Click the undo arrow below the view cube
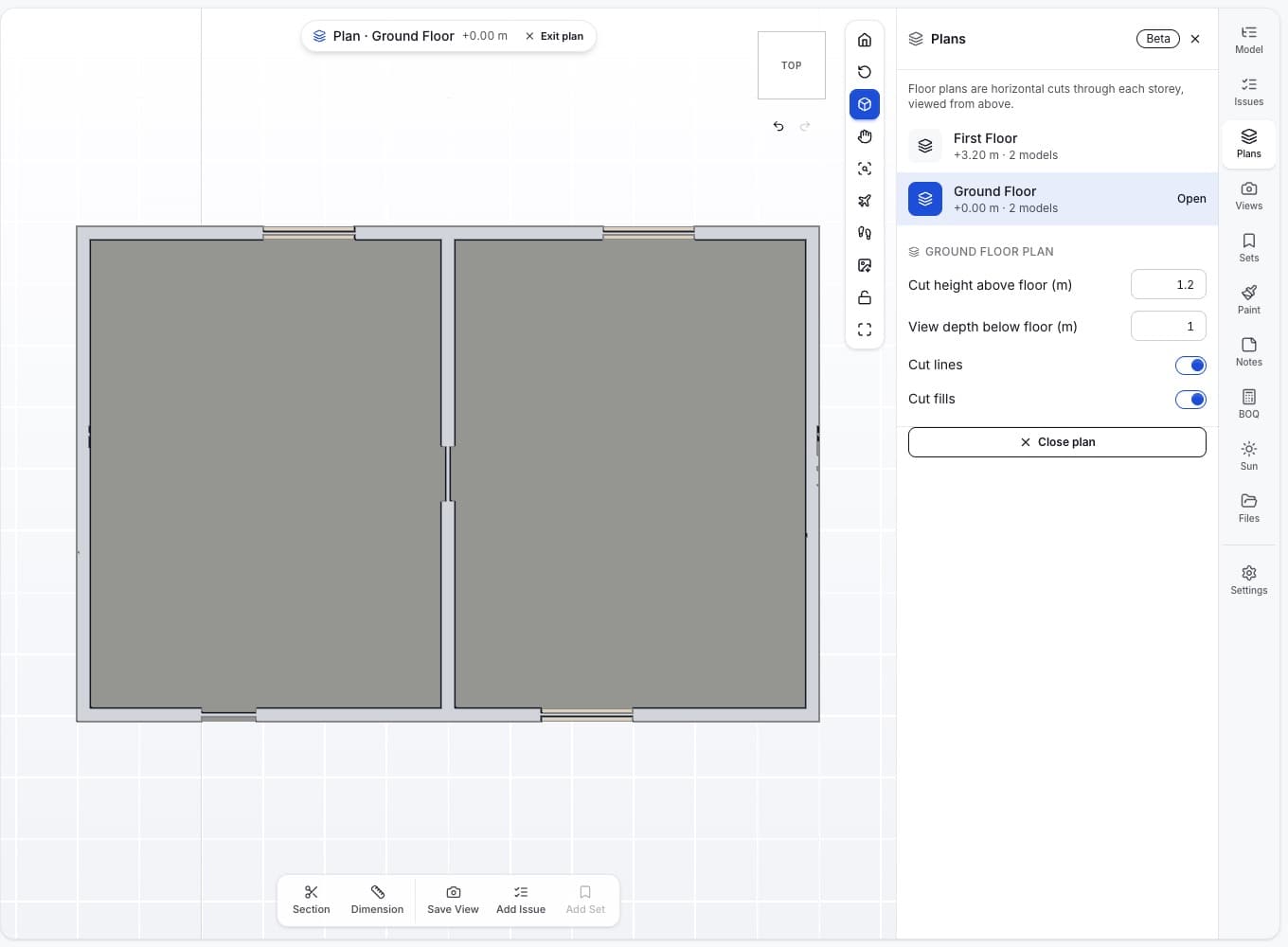 click(778, 126)
